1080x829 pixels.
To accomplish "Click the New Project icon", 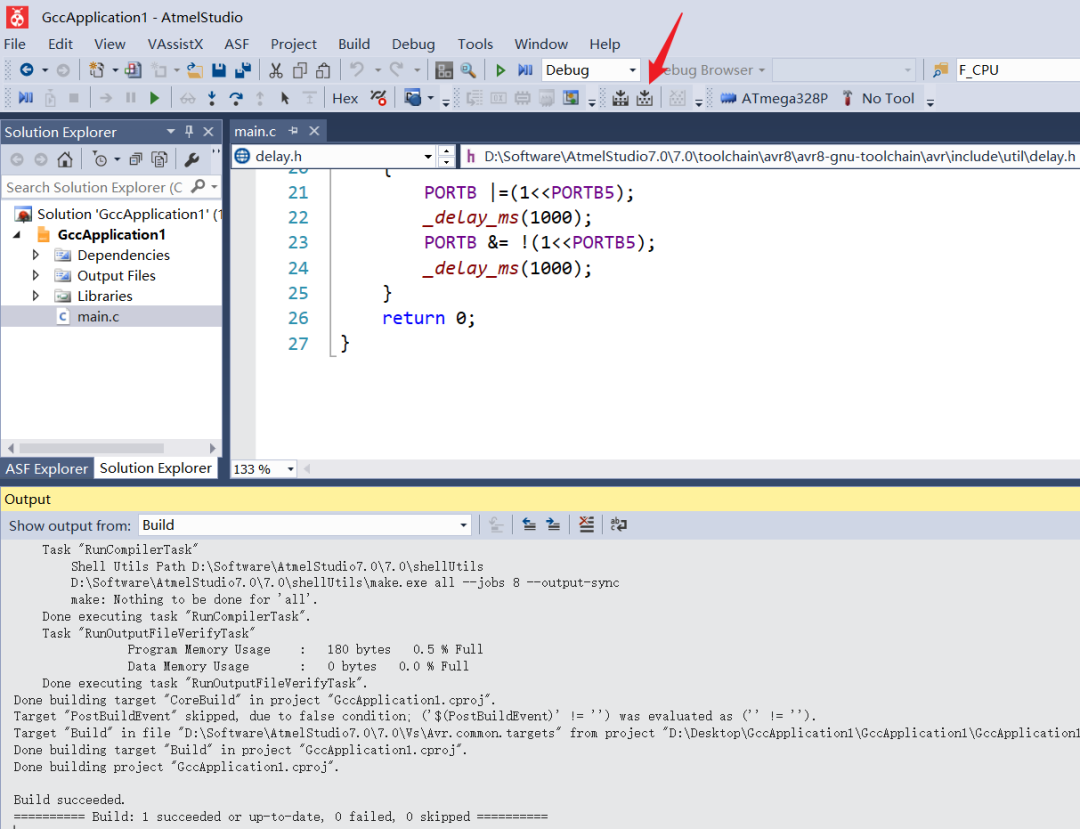I will click(x=96, y=70).
